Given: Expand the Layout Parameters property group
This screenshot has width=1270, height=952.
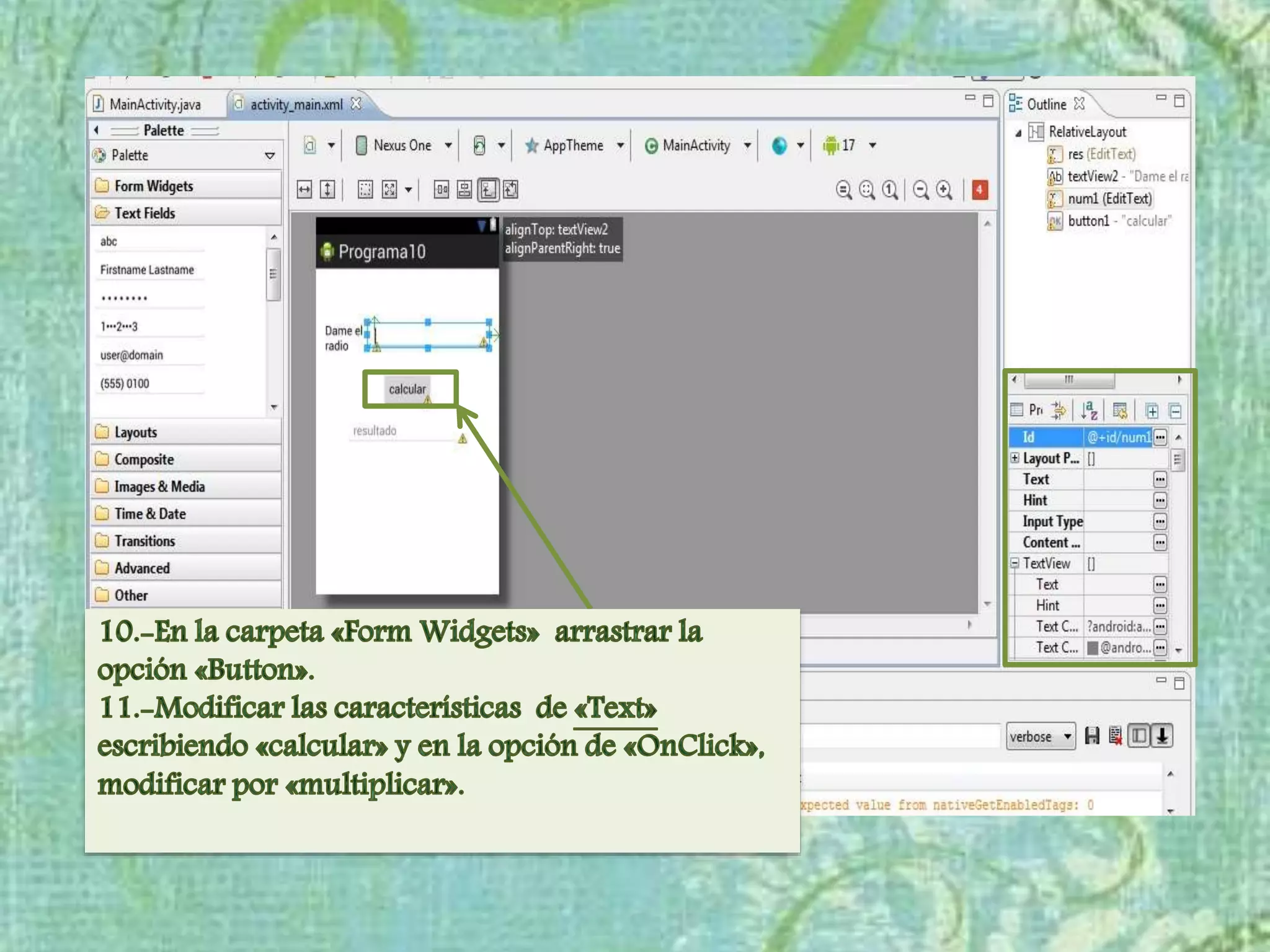Looking at the screenshot, I should click(1015, 458).
